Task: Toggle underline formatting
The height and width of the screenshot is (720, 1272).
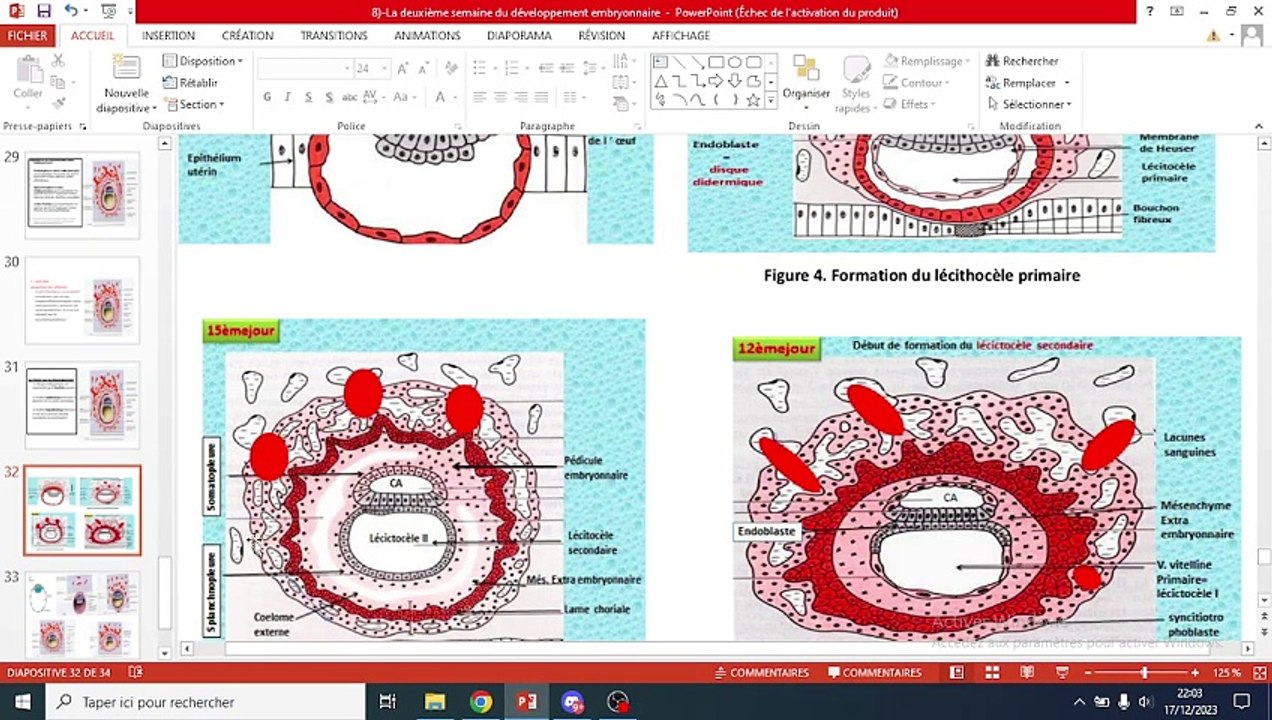Action: click(x=308, y=97)
